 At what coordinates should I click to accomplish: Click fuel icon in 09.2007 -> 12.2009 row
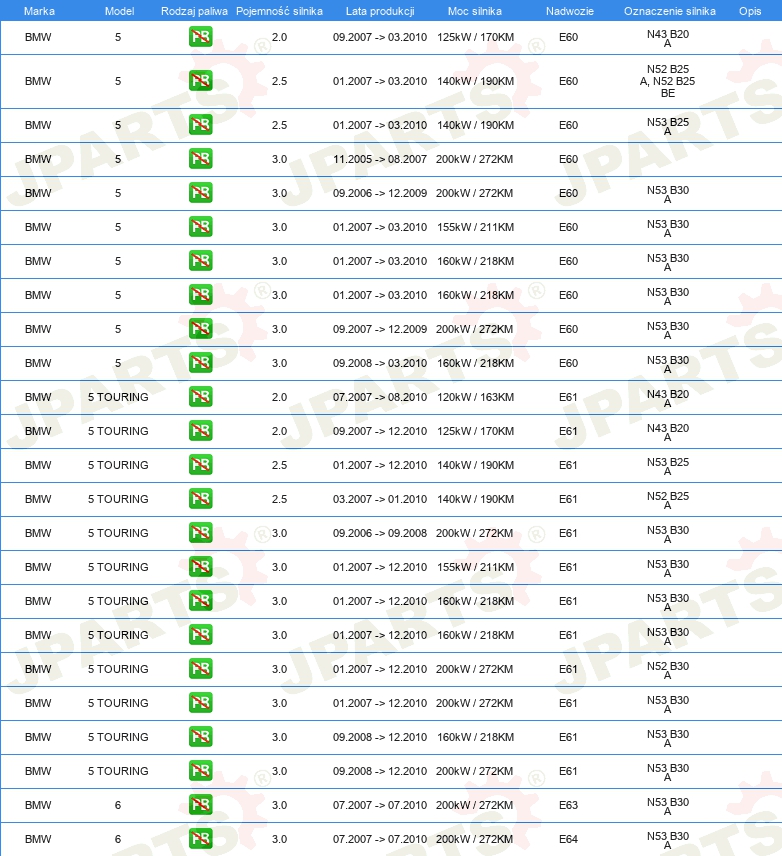200,329
